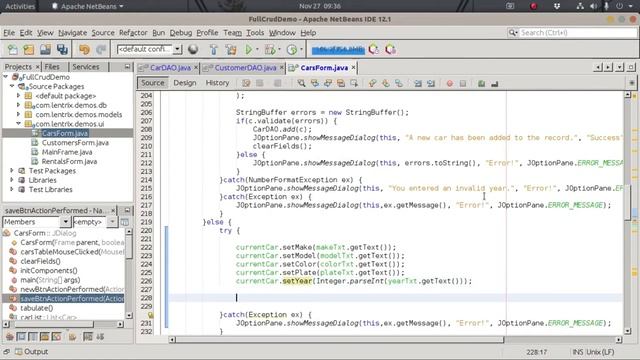Click the Save All toolbar icon
This screenshot has height=360, width=640.
(x=62, y=49)
